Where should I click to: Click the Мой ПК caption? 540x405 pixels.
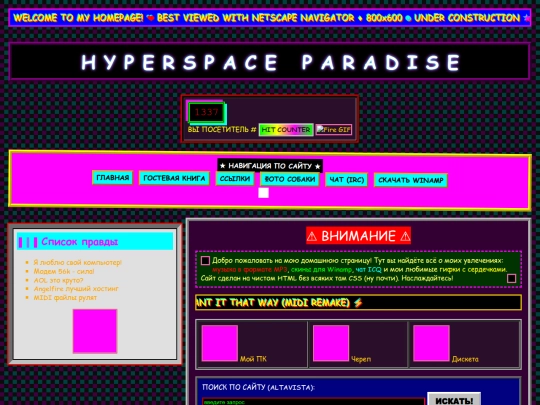tap(253, 359)
